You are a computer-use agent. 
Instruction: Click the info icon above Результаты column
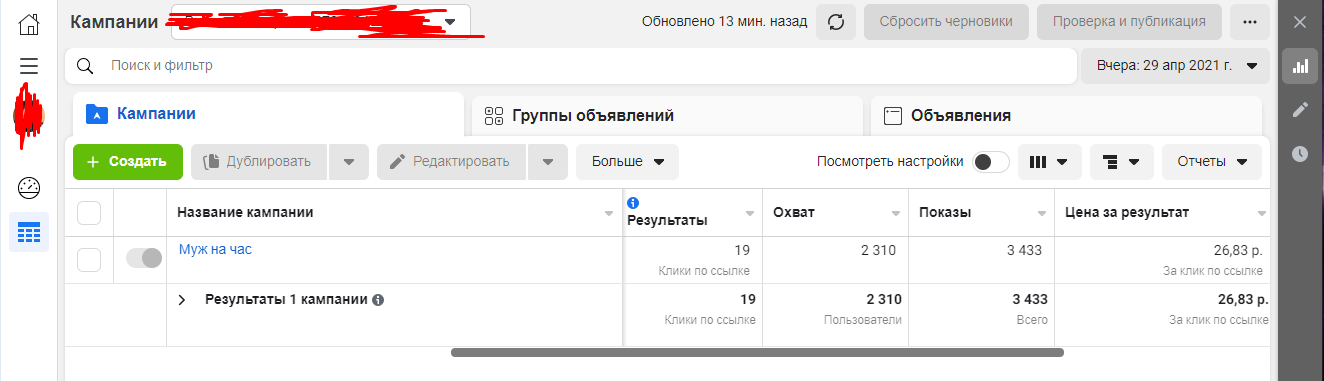point(633,203)
